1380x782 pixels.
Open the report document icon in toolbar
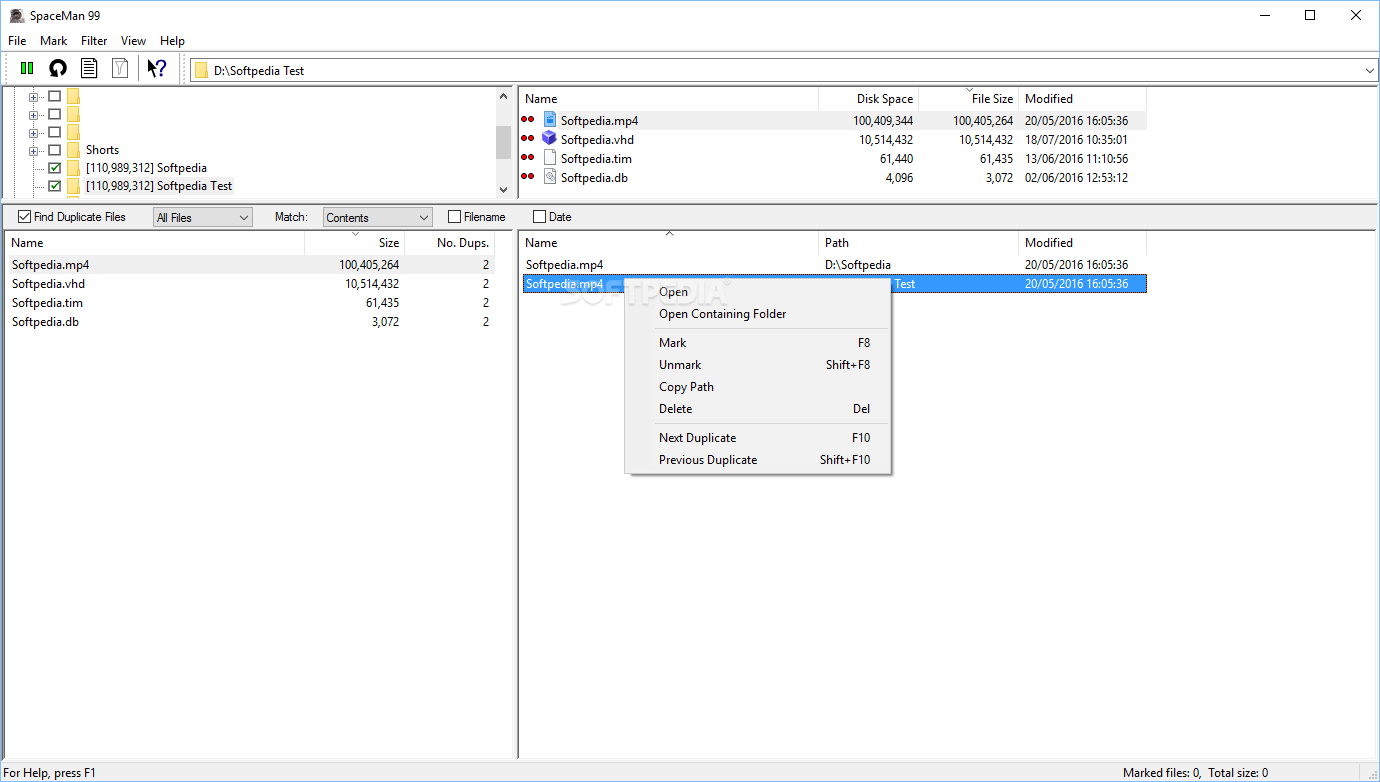(x=89, y=69)
